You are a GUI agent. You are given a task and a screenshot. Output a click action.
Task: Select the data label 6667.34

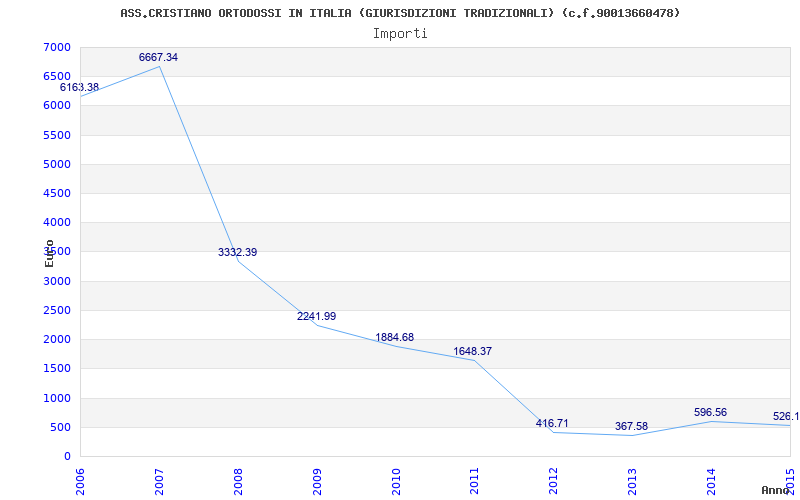point(158,57)
